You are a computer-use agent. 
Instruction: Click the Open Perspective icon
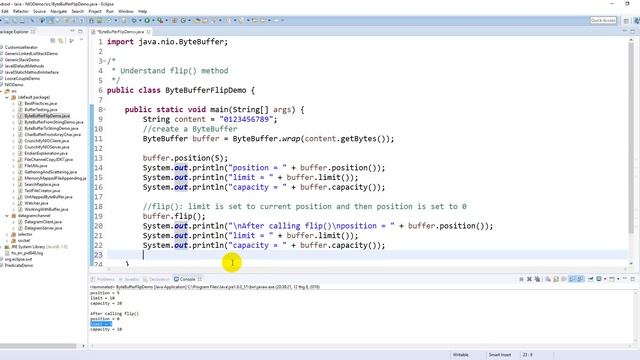coord(627,20)
